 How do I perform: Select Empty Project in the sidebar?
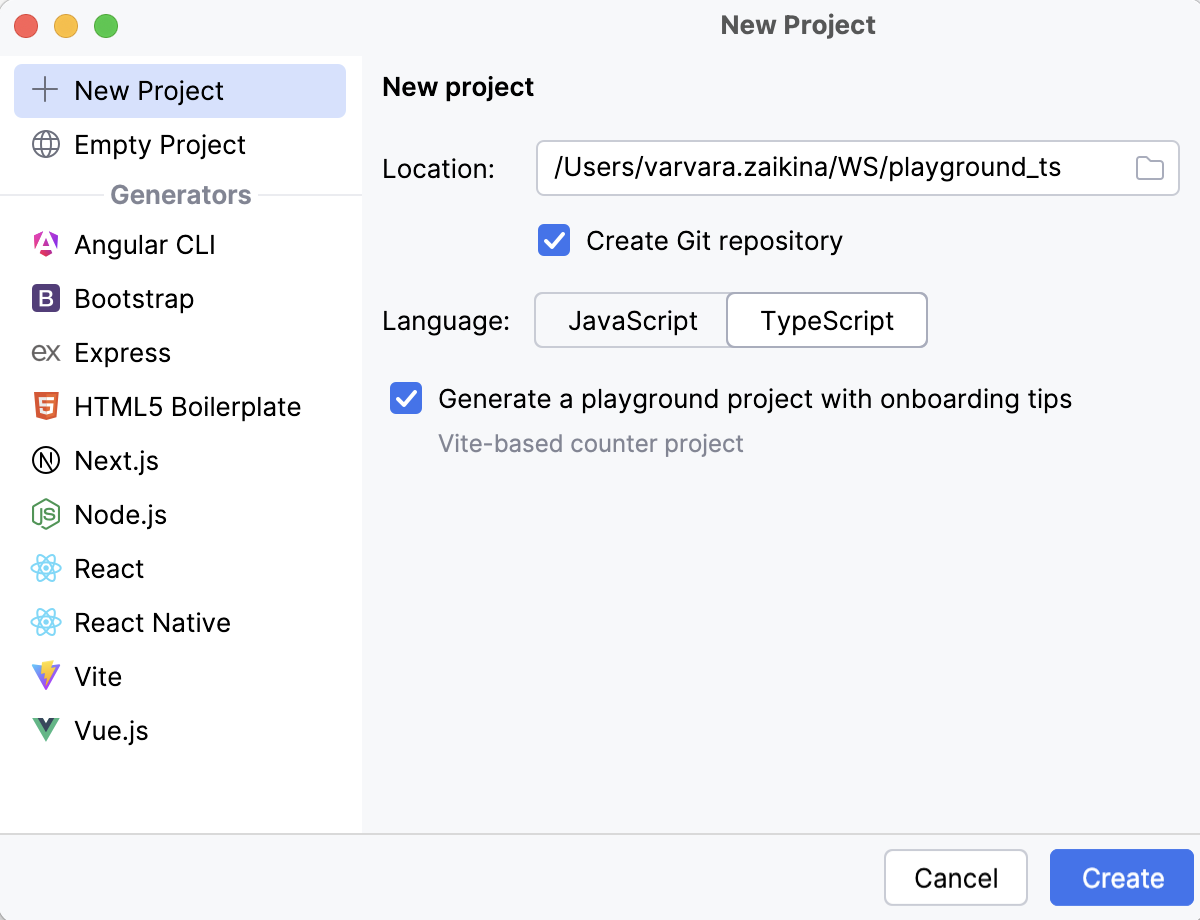pos(160,145)
